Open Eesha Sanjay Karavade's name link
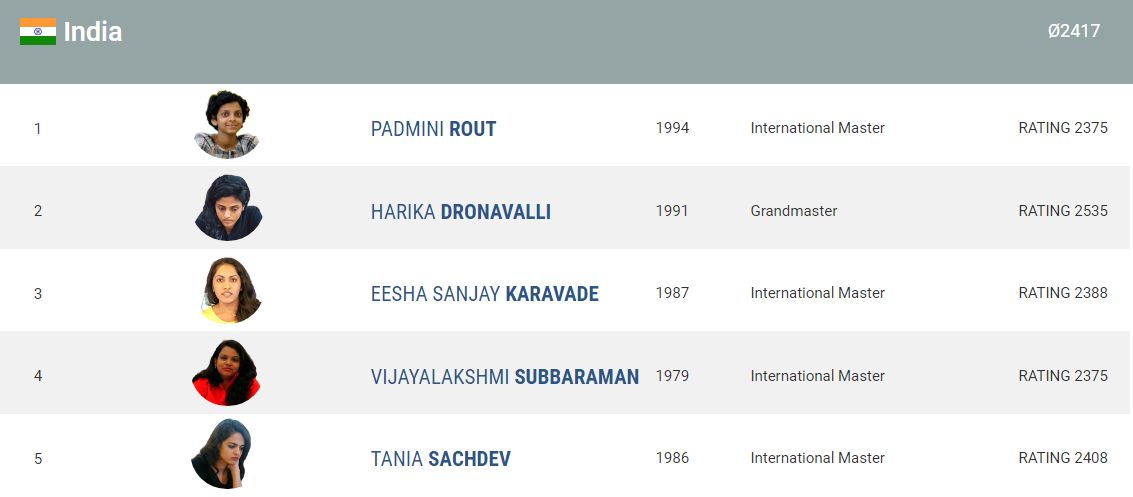 (x=484, y=294)
